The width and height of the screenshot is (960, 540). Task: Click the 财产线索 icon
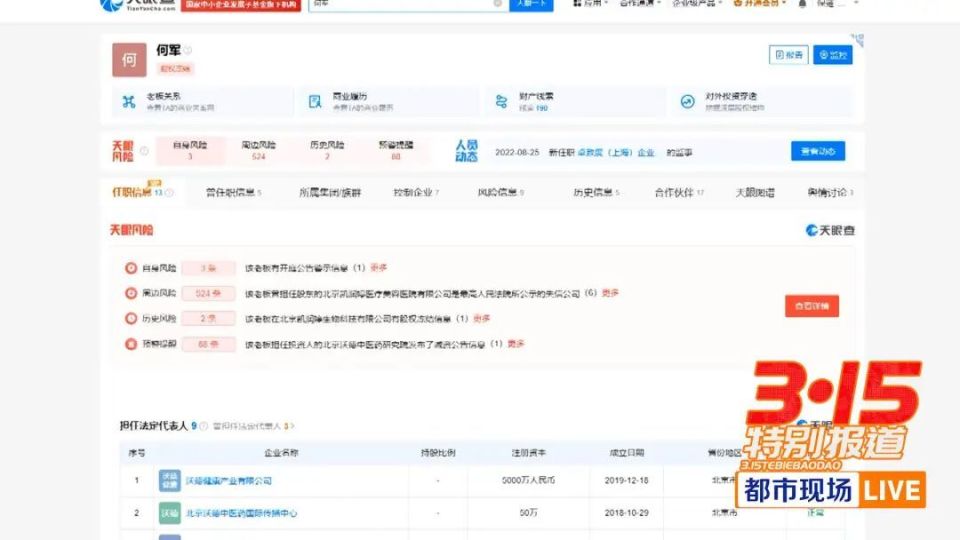pyautogui.click(x=501, y=101)
